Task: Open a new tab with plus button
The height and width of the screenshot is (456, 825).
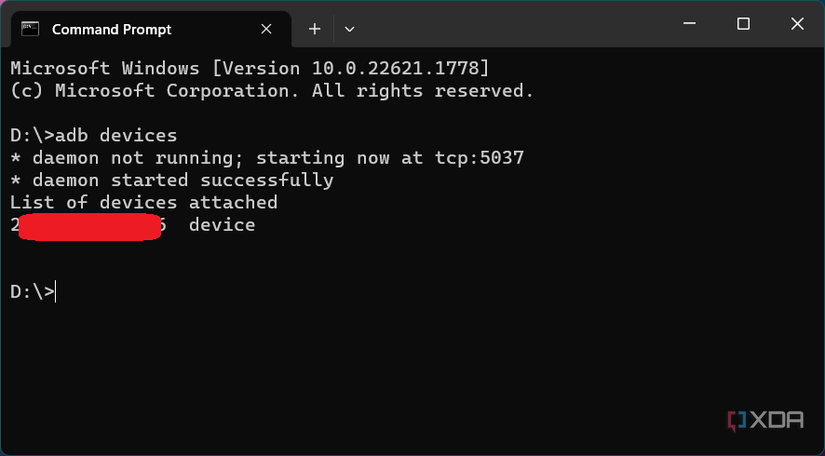Action: pos(315,29)
